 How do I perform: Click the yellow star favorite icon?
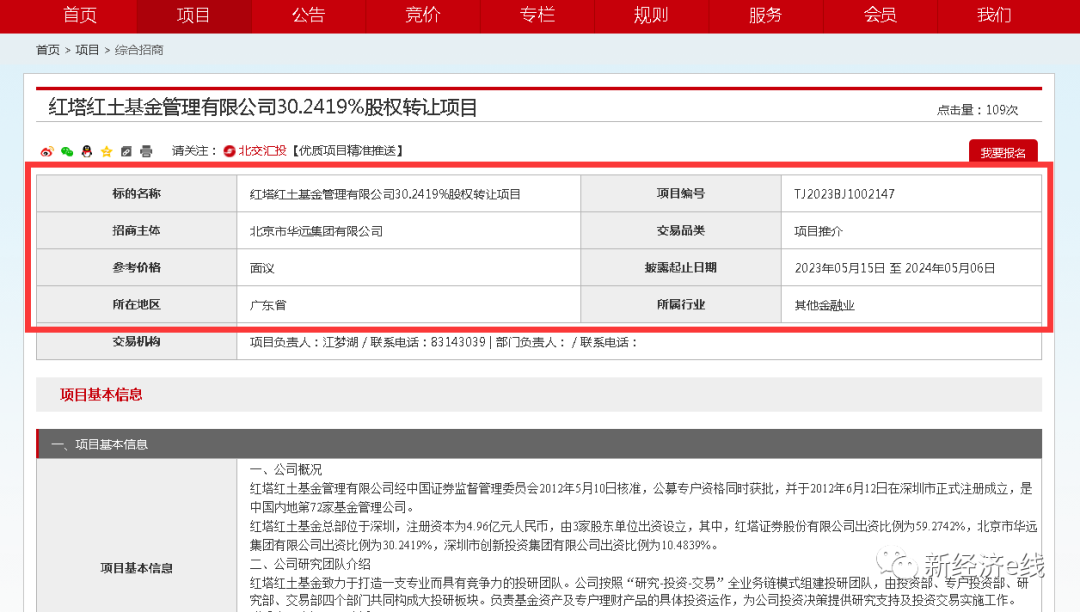[106, 151]
